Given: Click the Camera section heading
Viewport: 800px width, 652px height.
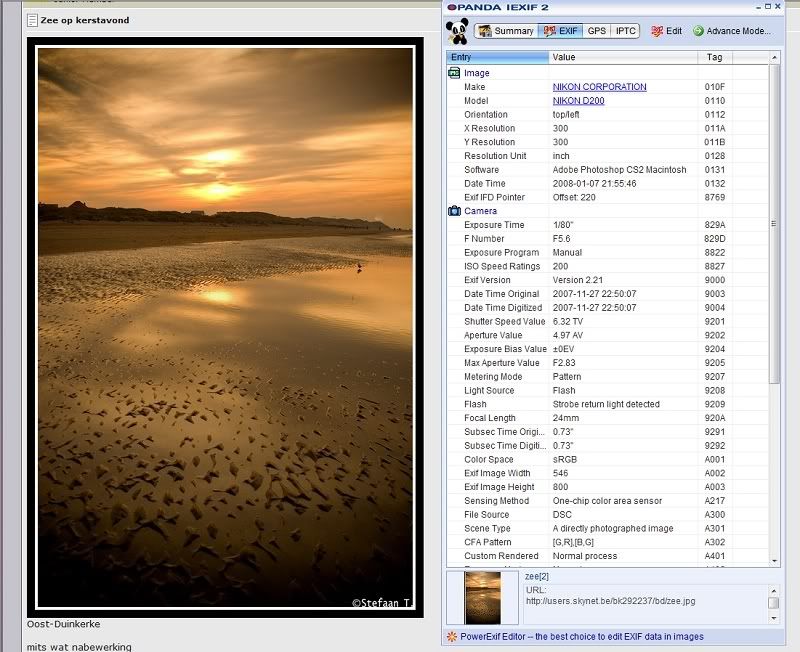Looking at the screenshot, I should pyautogui.click(x=480, y=211).
